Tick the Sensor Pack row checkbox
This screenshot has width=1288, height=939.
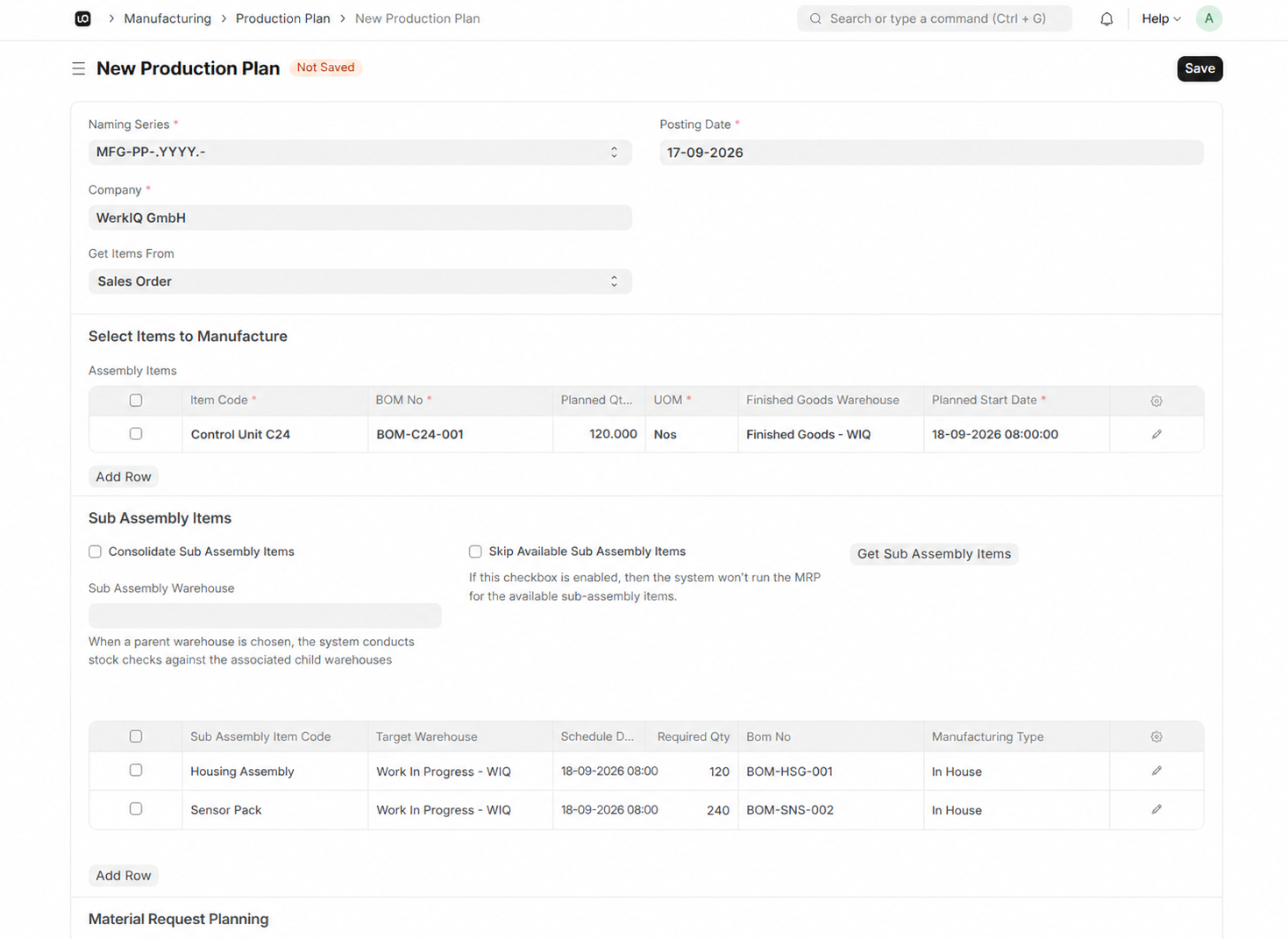click(x=136, y=808)
